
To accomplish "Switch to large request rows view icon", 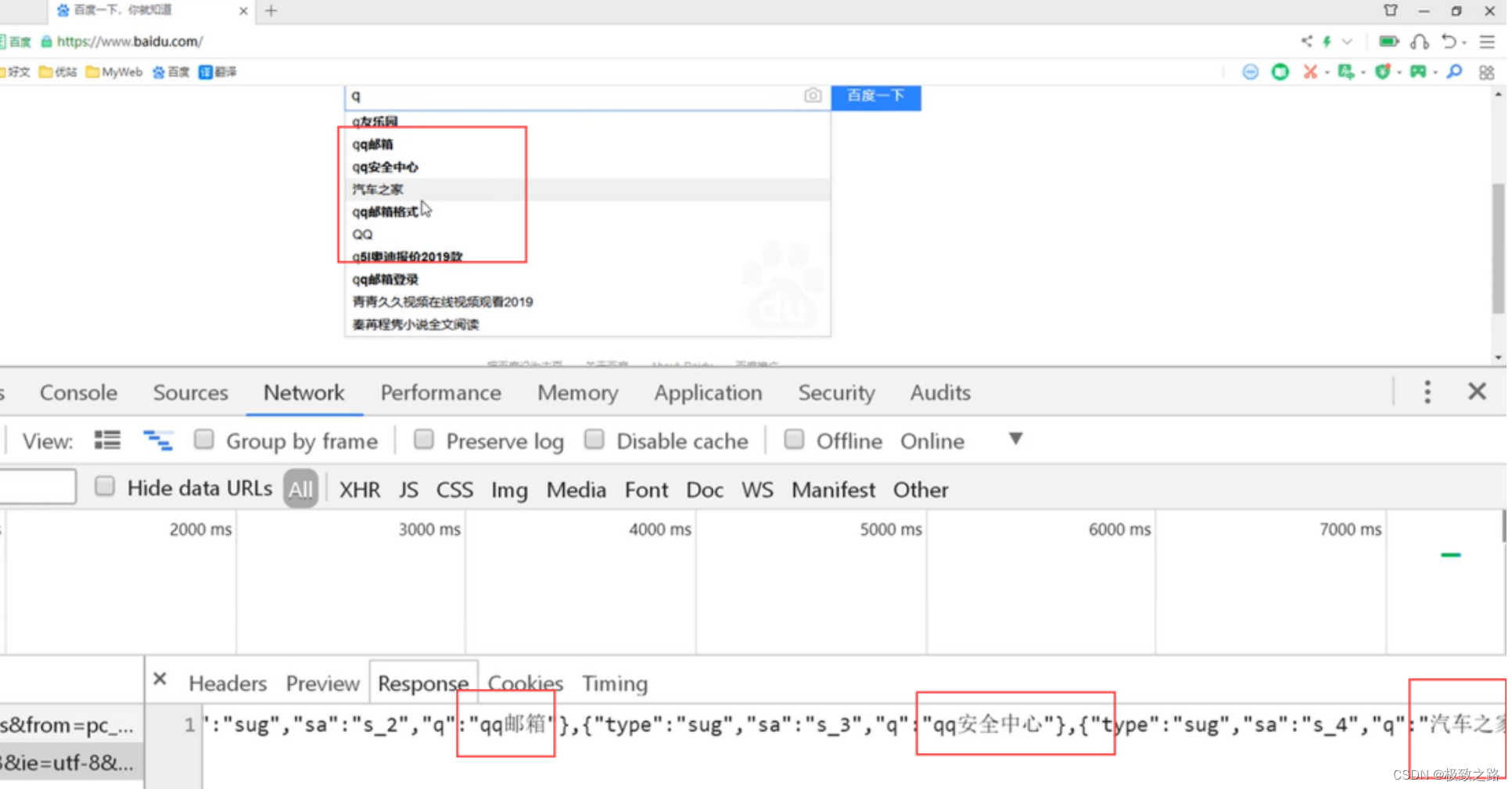I will 107,440.
